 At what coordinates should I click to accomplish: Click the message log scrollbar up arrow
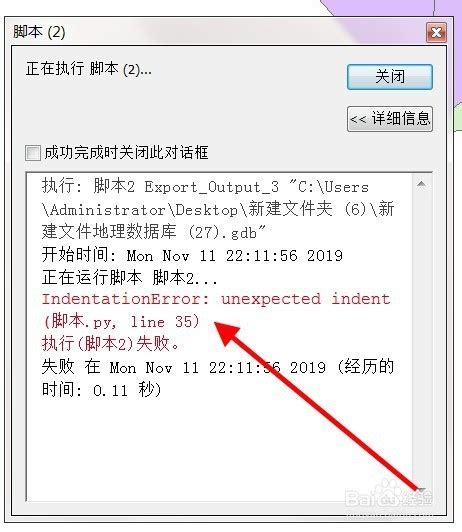[421, 184]
